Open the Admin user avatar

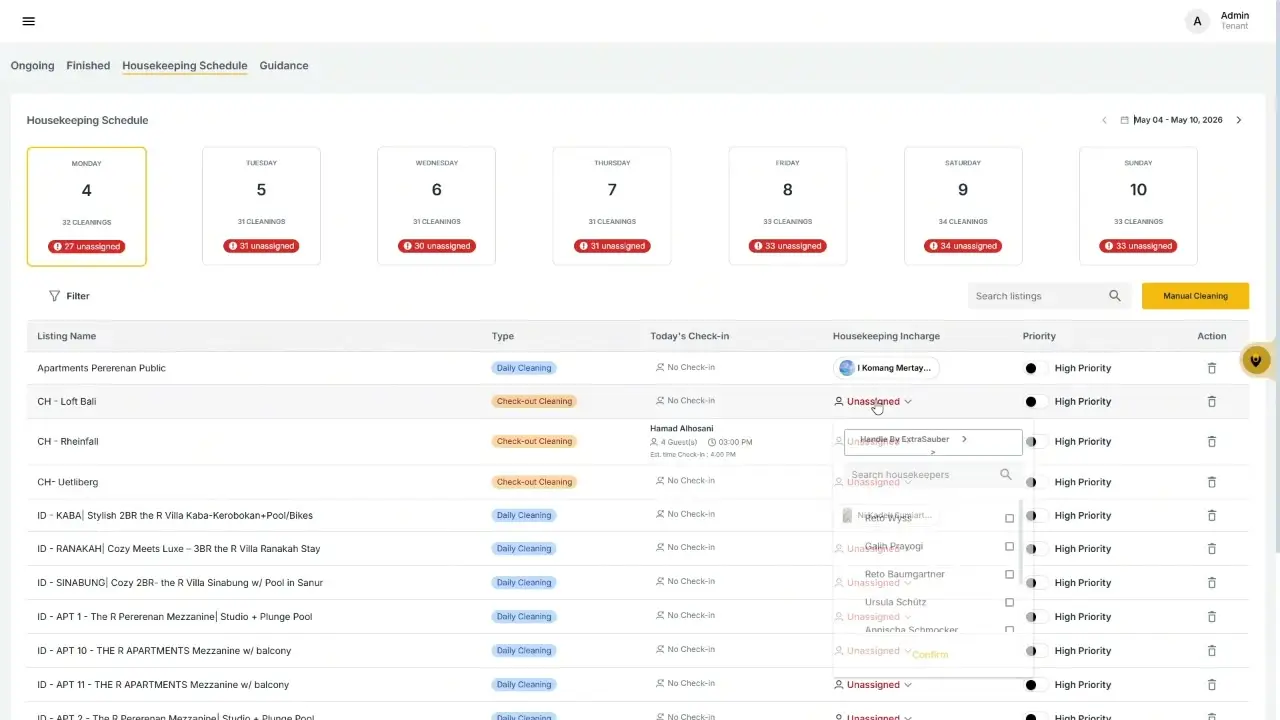(1197, 21)
